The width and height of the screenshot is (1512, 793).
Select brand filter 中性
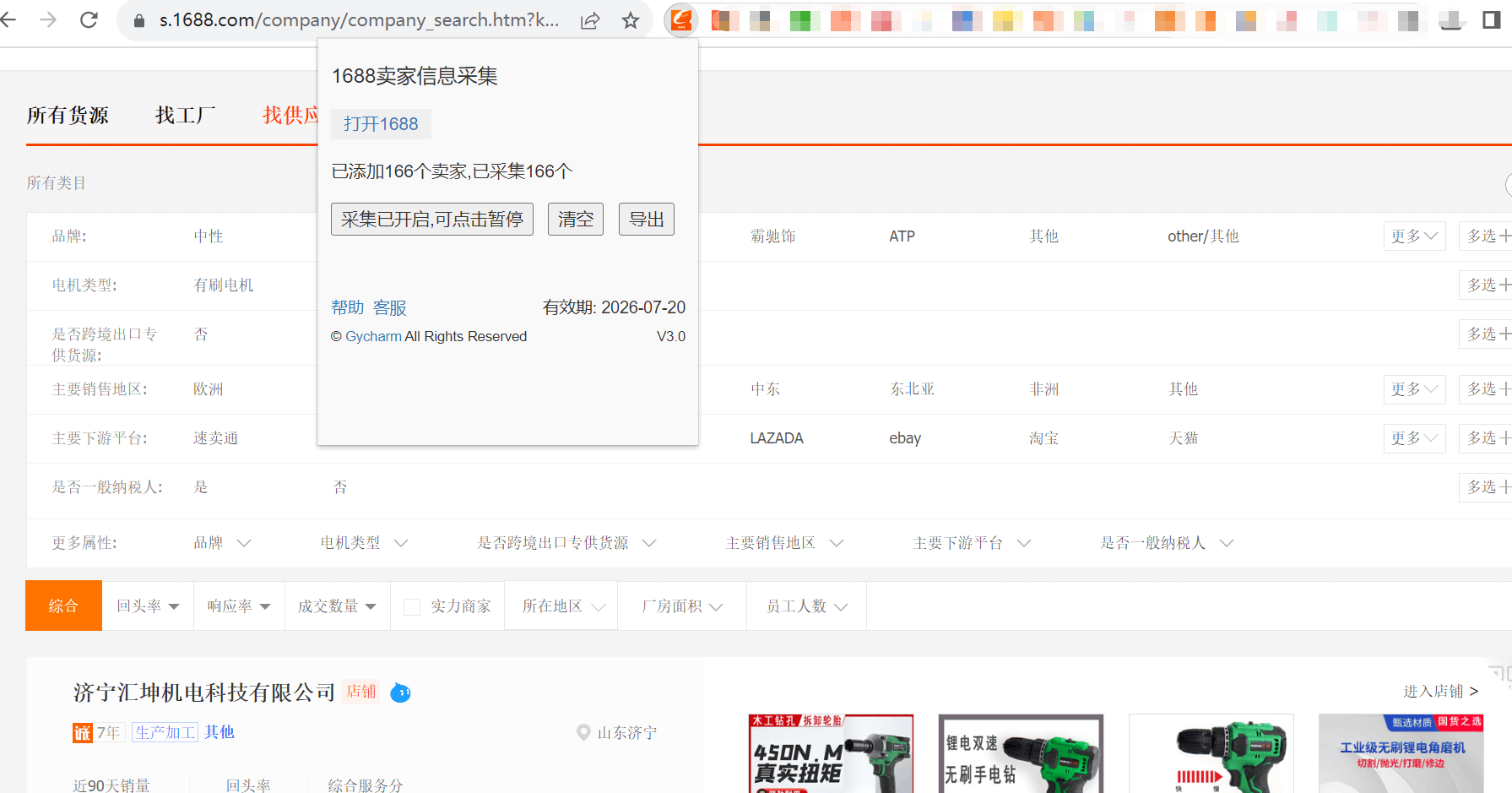click(209, 236)
